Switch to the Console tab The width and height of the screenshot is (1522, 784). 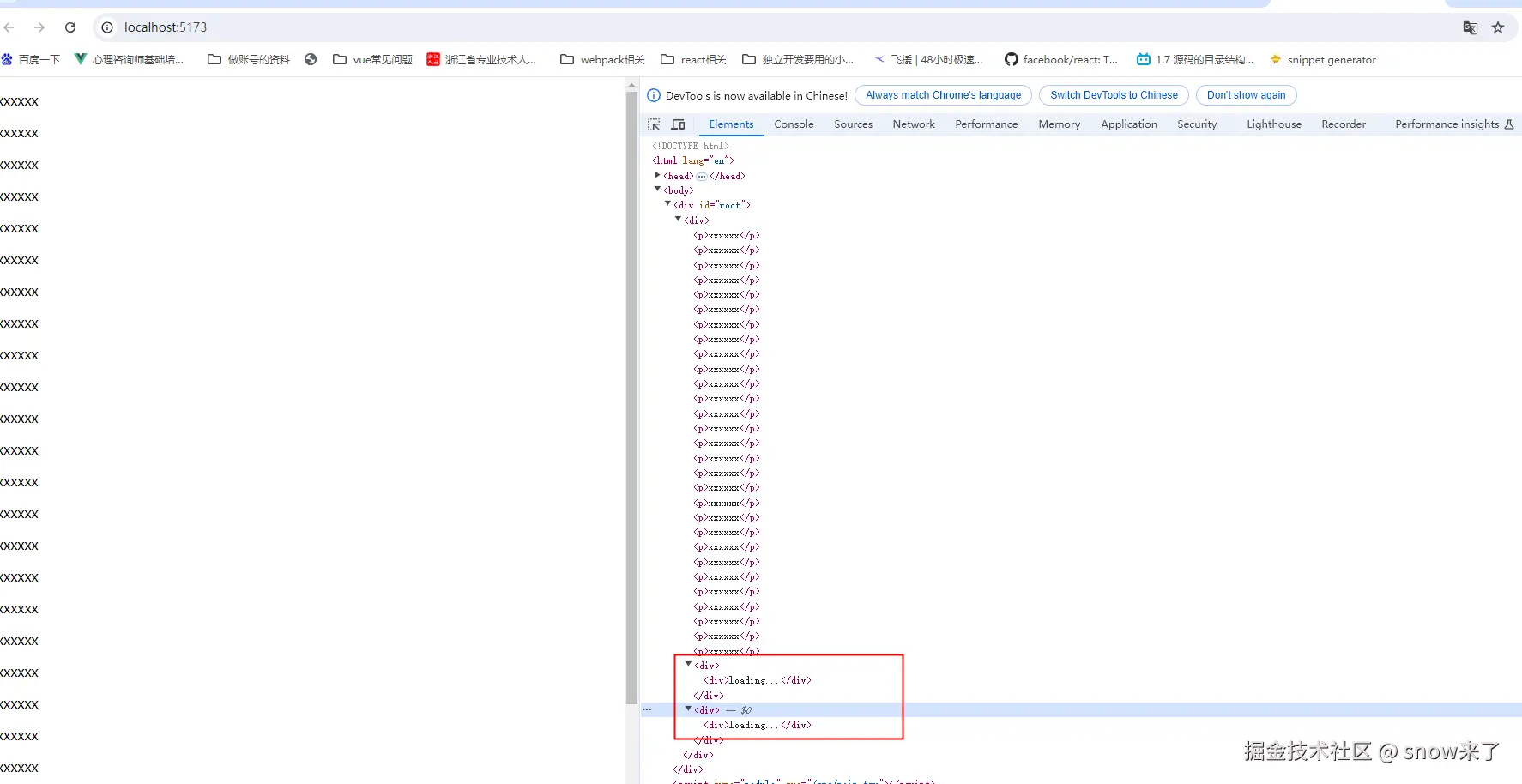tap(794, 124)
